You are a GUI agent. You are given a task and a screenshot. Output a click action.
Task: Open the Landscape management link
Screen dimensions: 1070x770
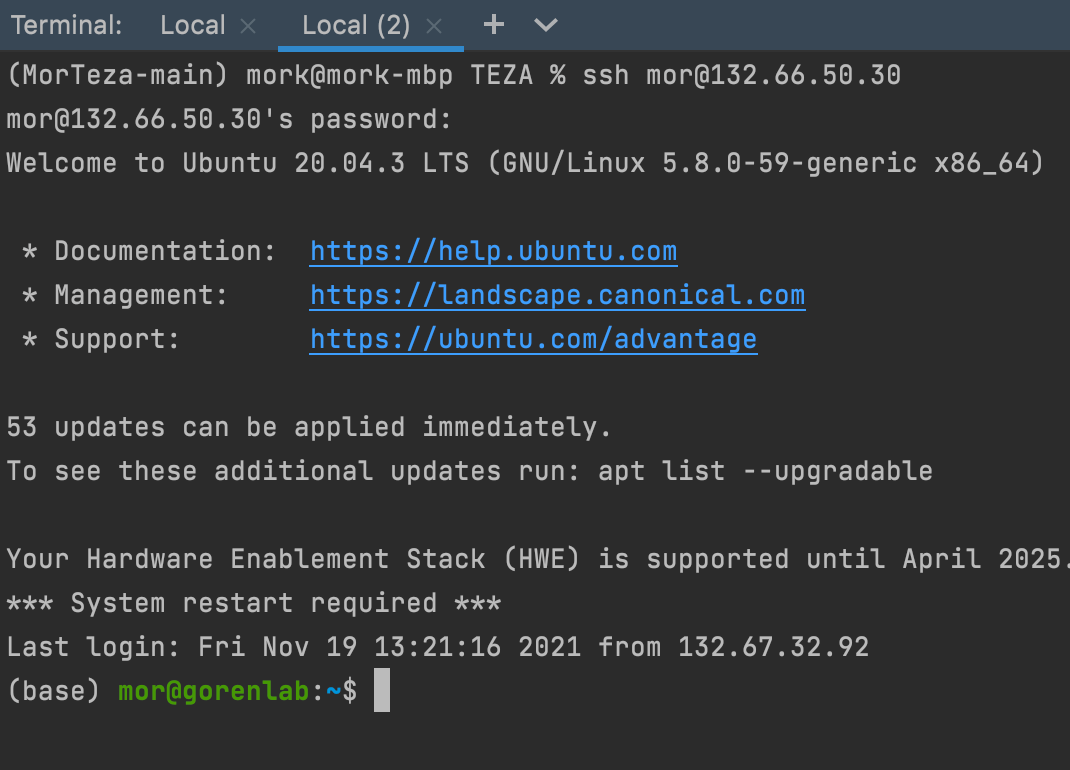coord(557,295)
